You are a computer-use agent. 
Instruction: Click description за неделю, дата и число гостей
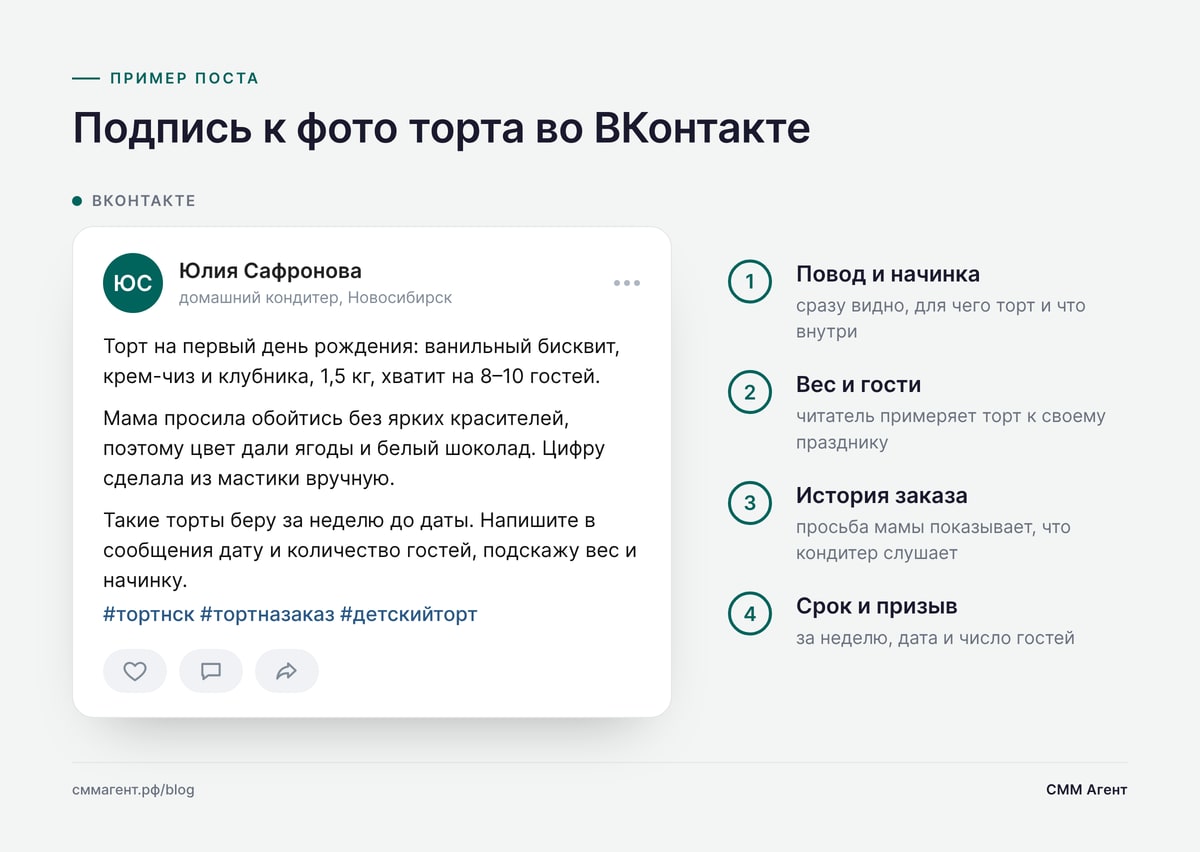pos(935,638)
